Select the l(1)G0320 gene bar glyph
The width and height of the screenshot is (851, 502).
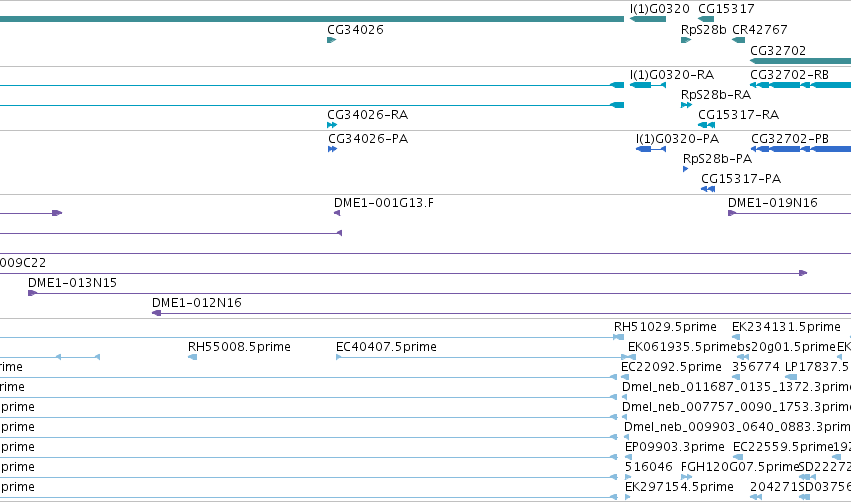(x=647, y=19)
